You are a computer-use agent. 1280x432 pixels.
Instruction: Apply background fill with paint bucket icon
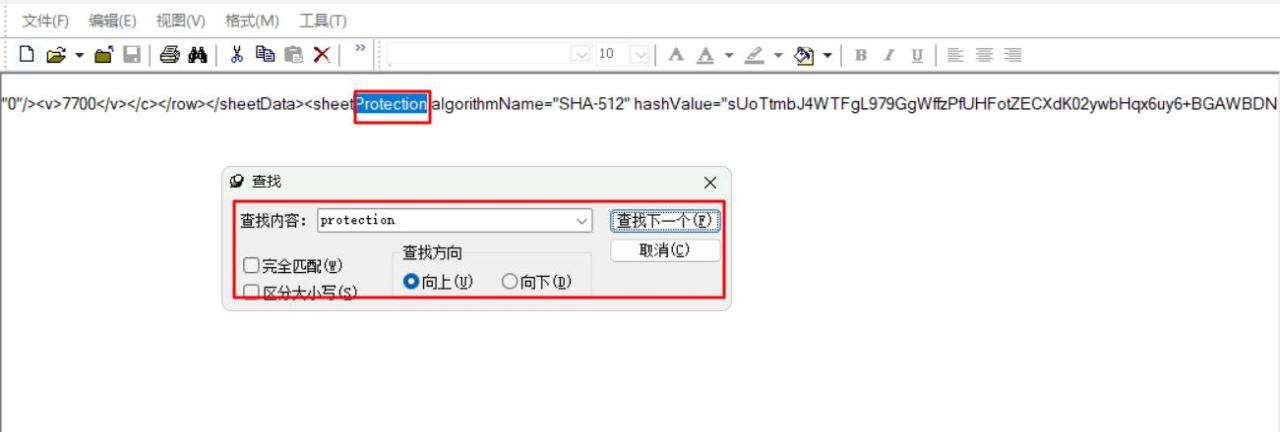pyautogui.click(x=805, y=55)
